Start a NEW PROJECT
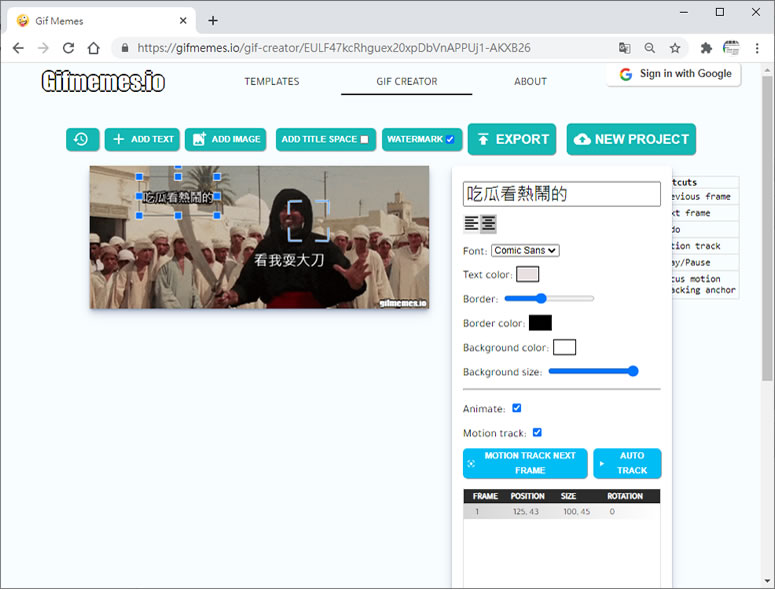The image size is (775, 590). point(631,139)
